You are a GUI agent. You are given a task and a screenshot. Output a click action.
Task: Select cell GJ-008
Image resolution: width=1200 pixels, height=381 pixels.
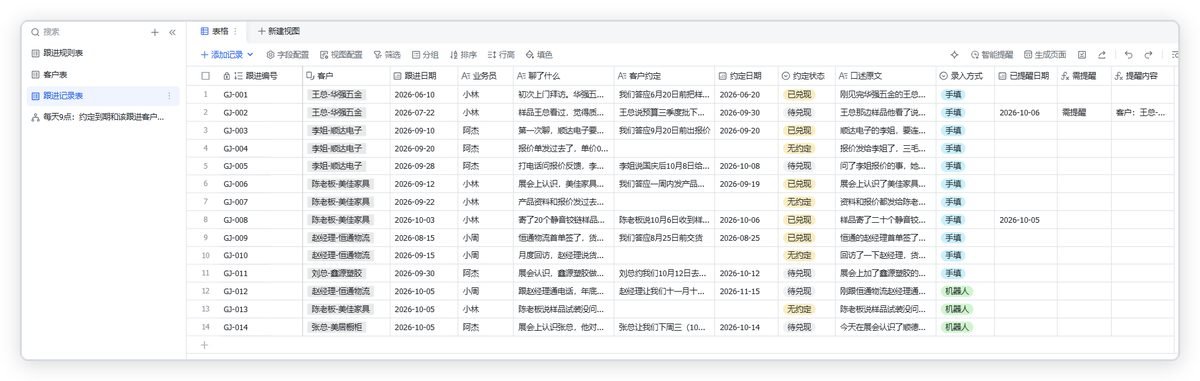(260, 219)
